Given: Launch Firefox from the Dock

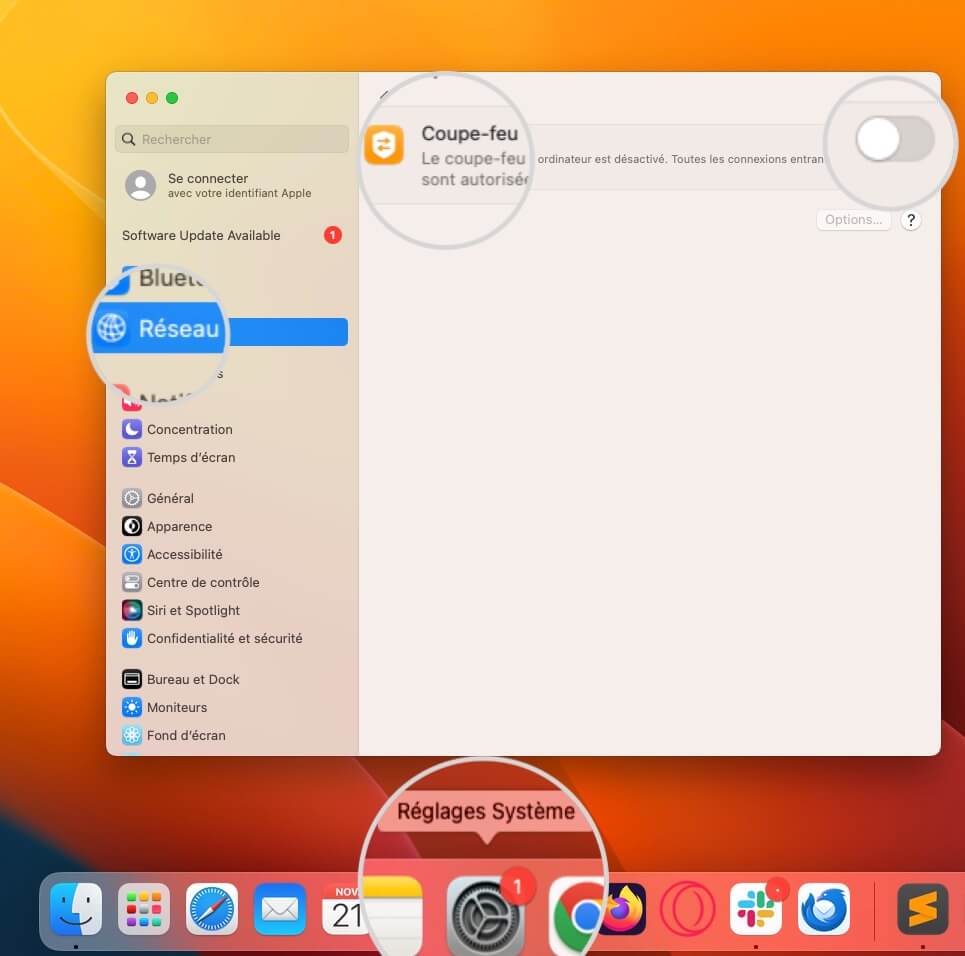Looking at the screenshot, I should coord(625,909).
